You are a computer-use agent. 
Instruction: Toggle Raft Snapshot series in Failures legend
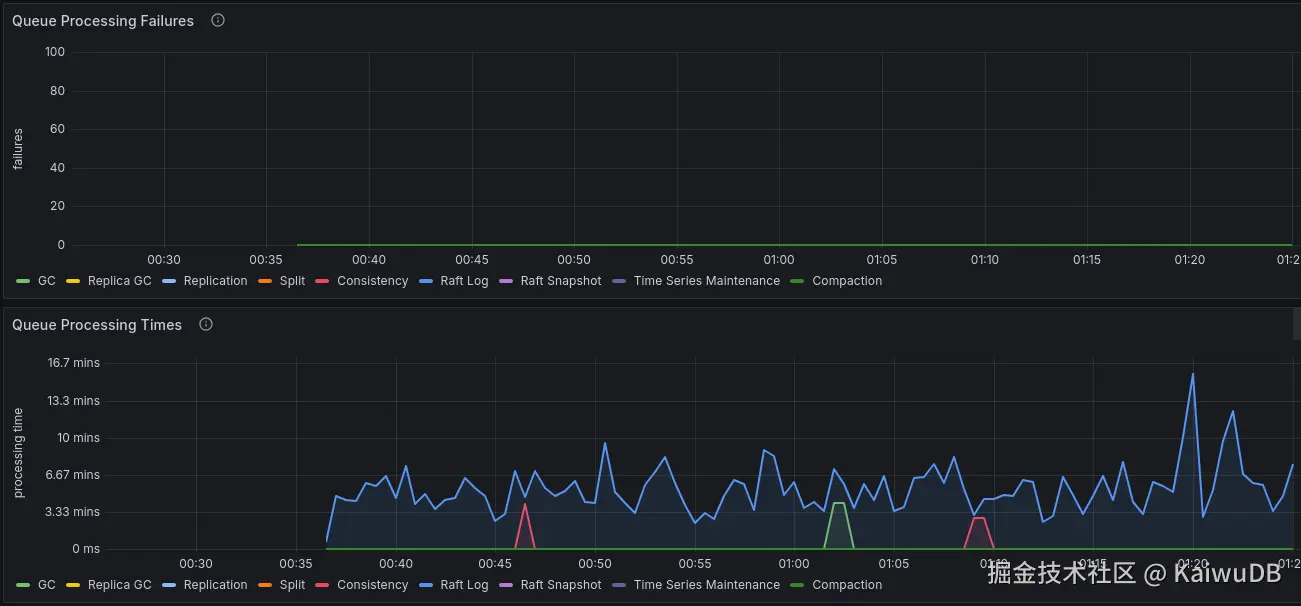click(x=551, y=281)
